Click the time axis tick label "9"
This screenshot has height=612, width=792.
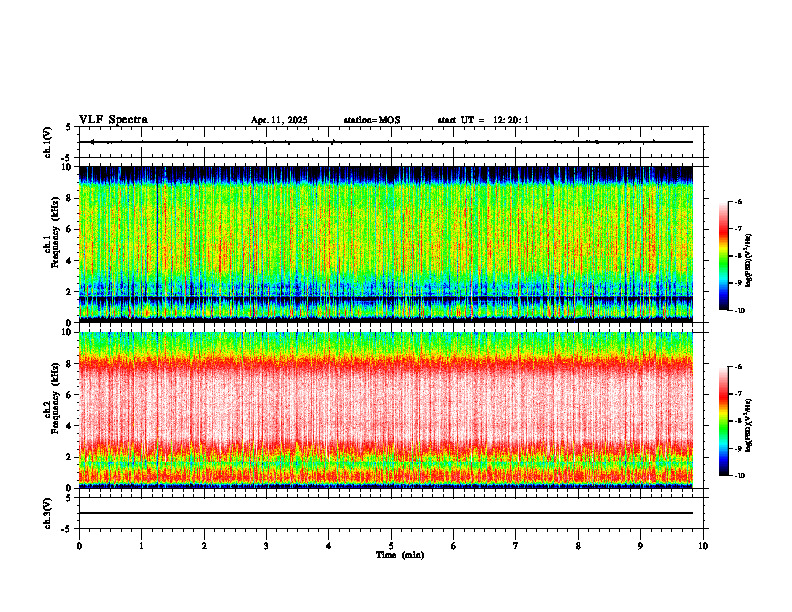tap(640, 546)
